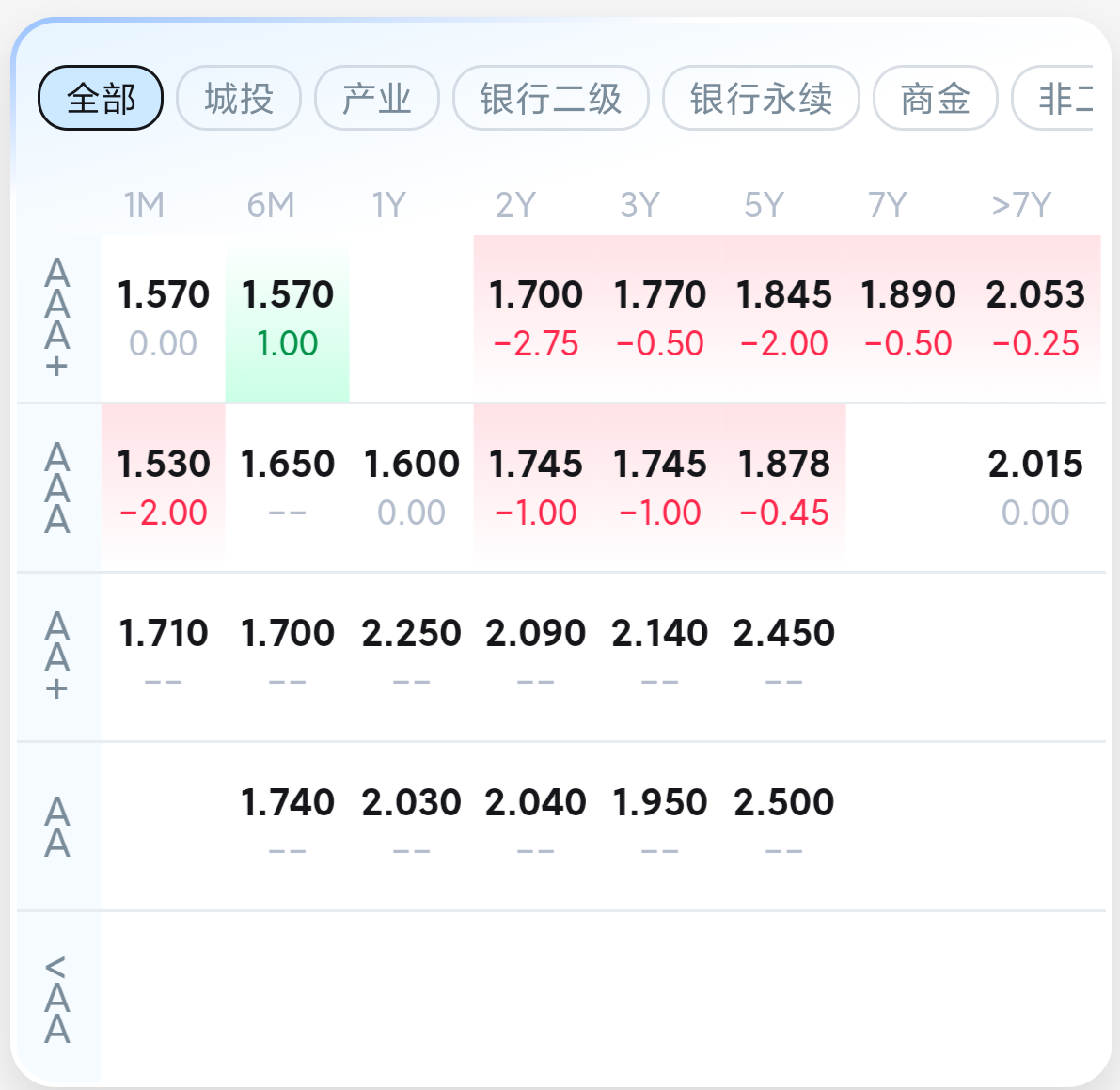
Task: Open AA+ 1Y cell showing 2.250
Action: (411, 656)
